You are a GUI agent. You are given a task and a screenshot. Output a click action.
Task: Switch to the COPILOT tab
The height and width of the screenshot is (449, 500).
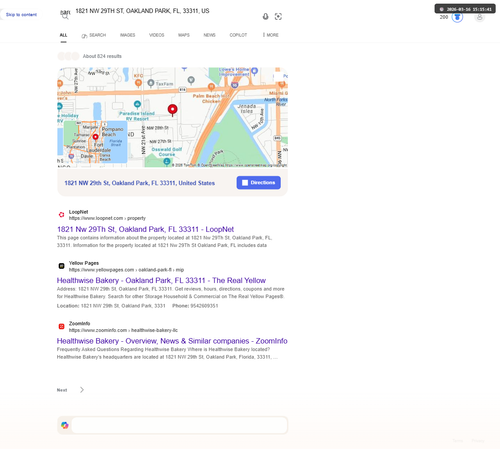tap(238, 35)
